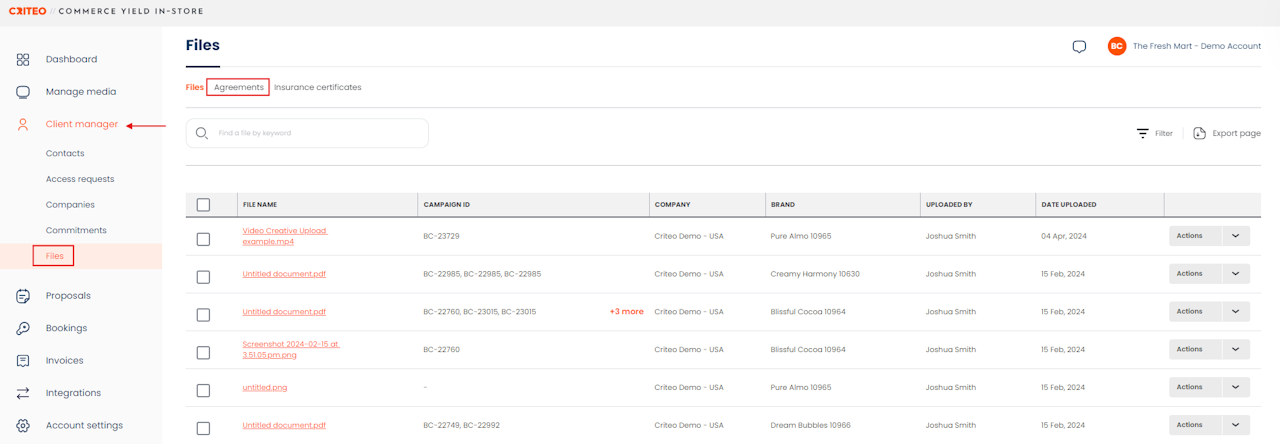Click the Invoices icon in sidebar
The image size is (1280, 444).
pos(23,361)
